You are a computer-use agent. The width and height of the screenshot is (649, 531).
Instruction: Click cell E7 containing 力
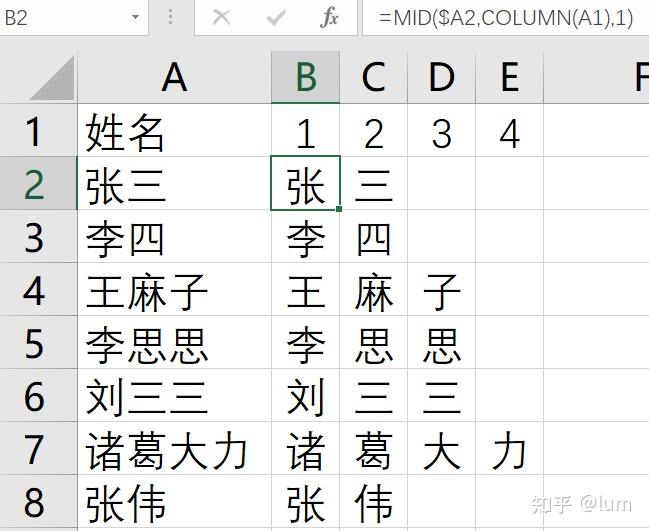[x=510, y=448]
